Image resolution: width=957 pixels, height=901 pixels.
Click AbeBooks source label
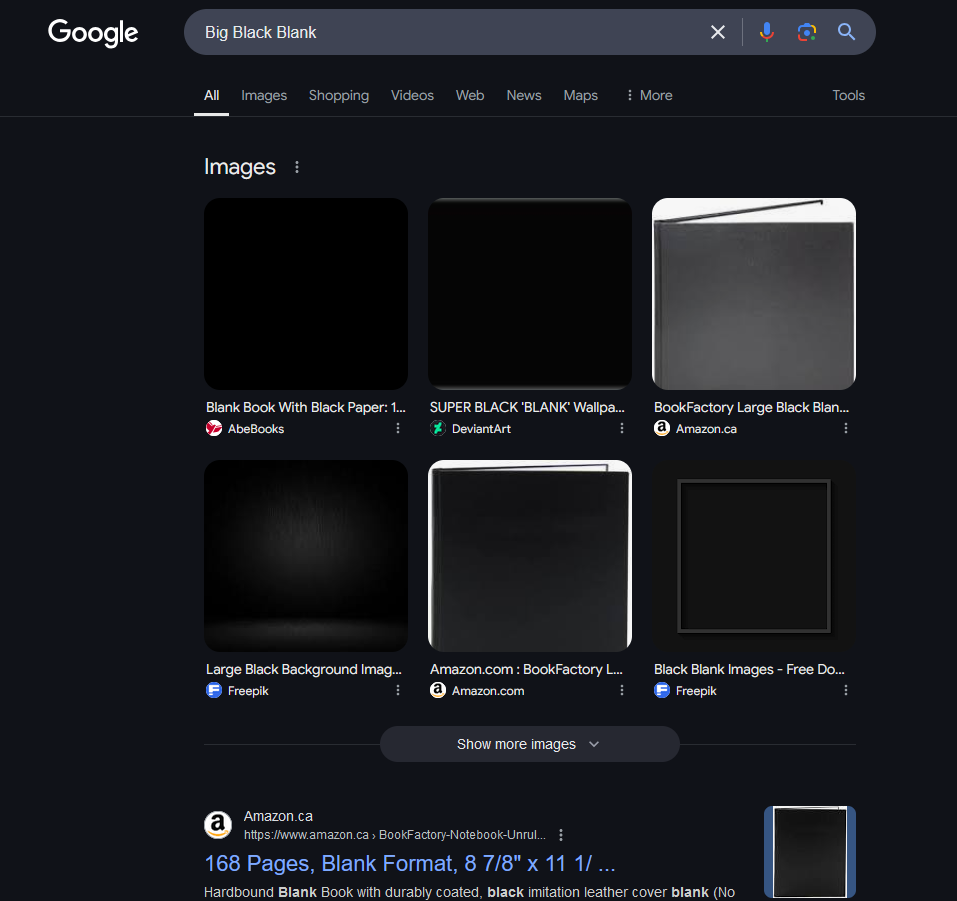click(256, 429)
